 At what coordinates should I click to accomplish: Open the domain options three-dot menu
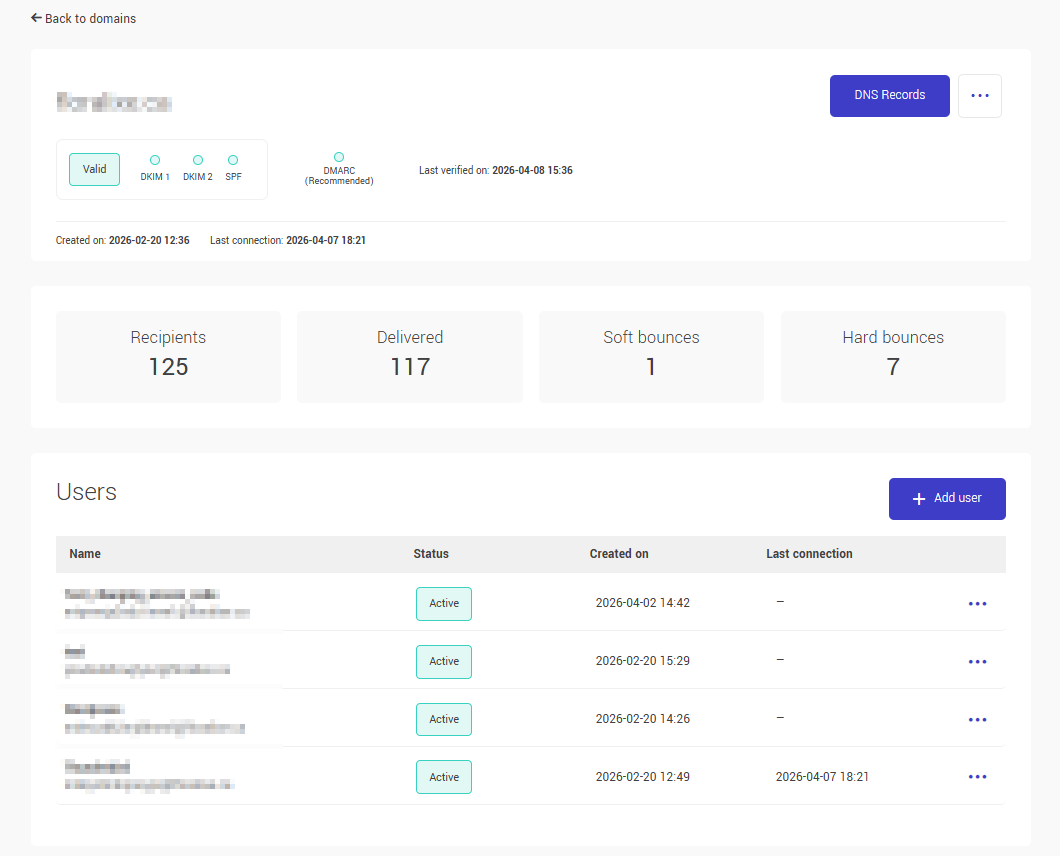coord(979,95)
